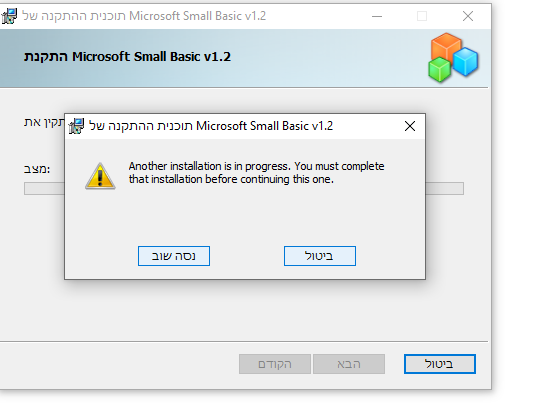The height and width of the screenshot is (415, 548).
Task: Close the main installer window
Action: tap(468, 16)
